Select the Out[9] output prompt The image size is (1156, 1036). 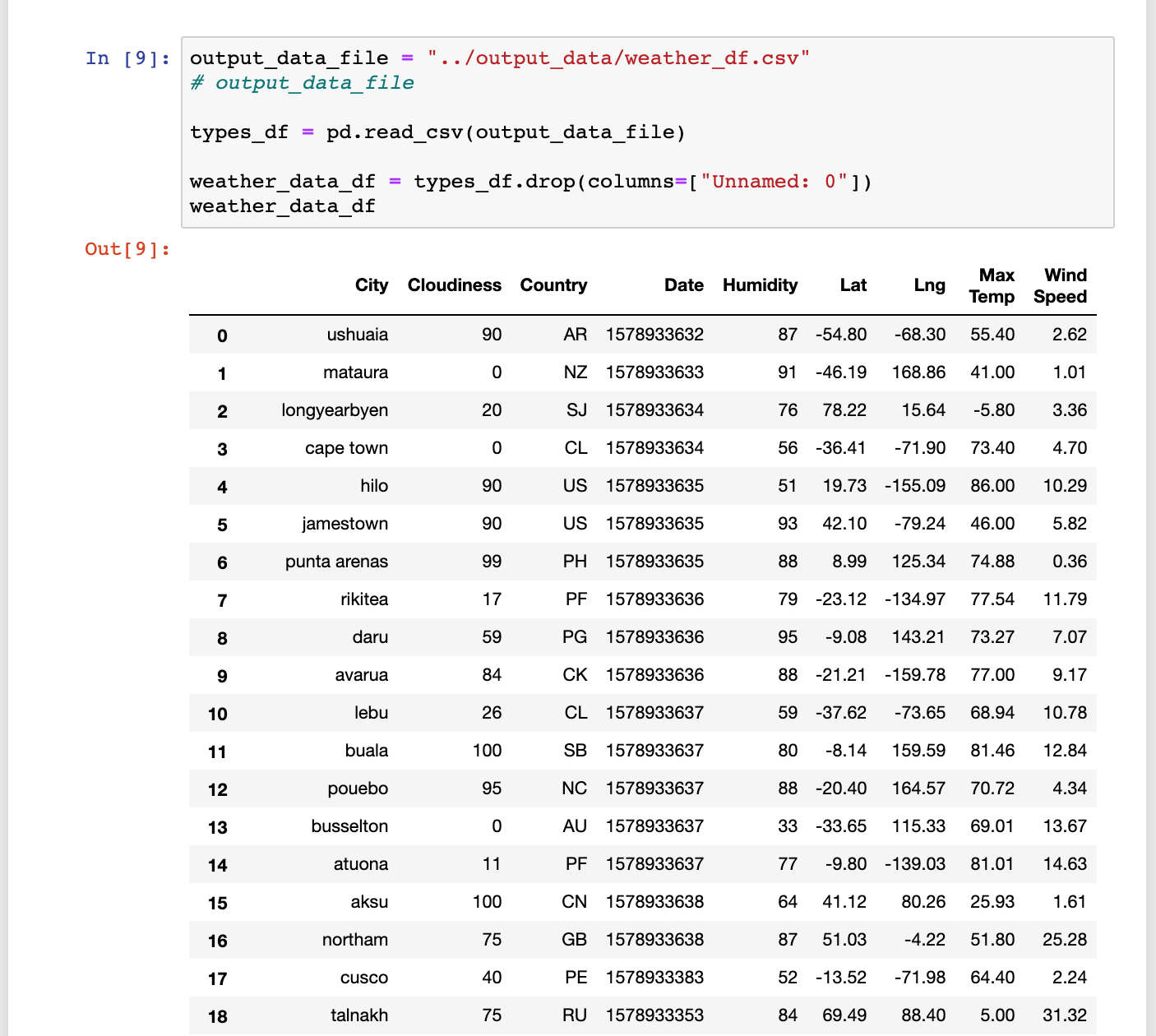(x=127, y=248)
